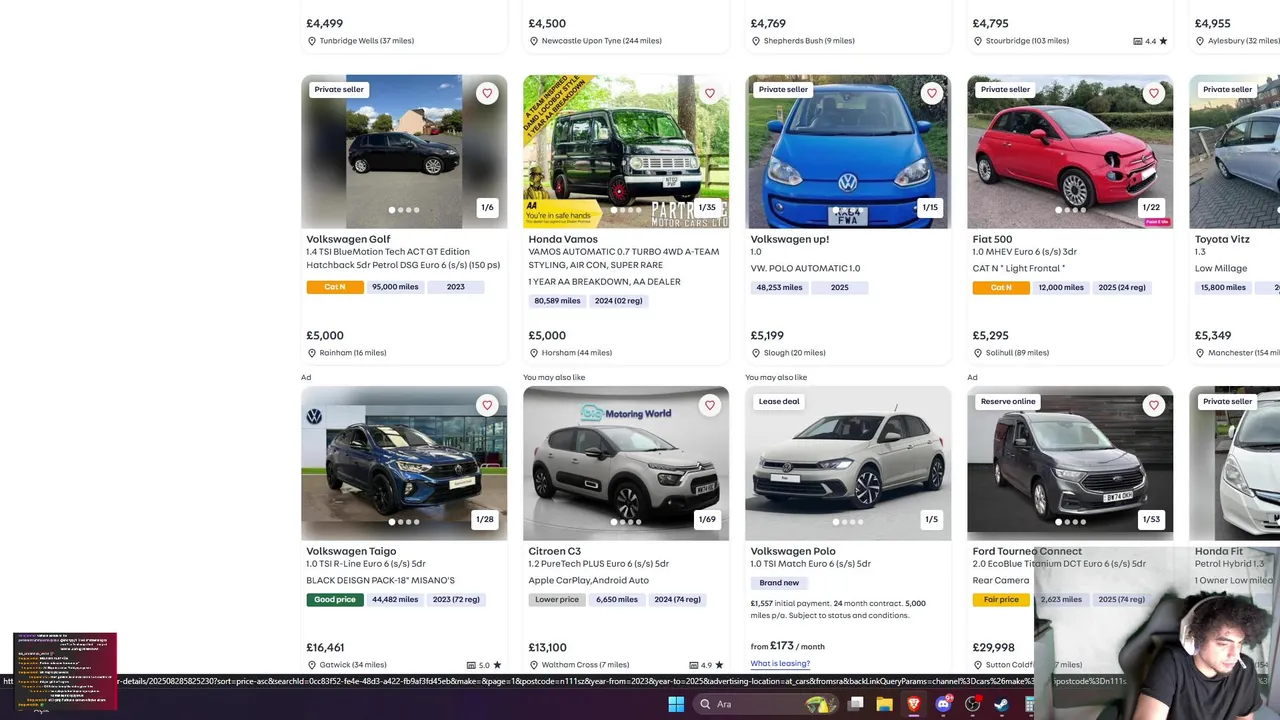Click Shepherds Bush (9 miles) location
Screen dimensions: 1280x720
(808, 41)
